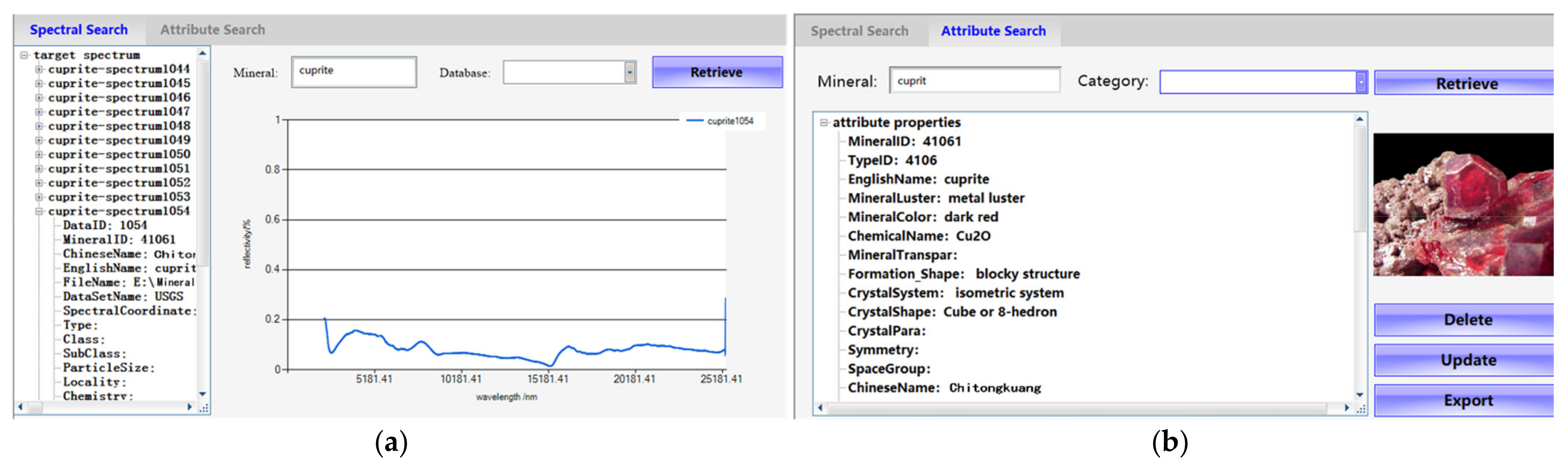Click the cuprite1054 chart legend entry
Screen dimensions: 1568x469
(x=721, y=121)
